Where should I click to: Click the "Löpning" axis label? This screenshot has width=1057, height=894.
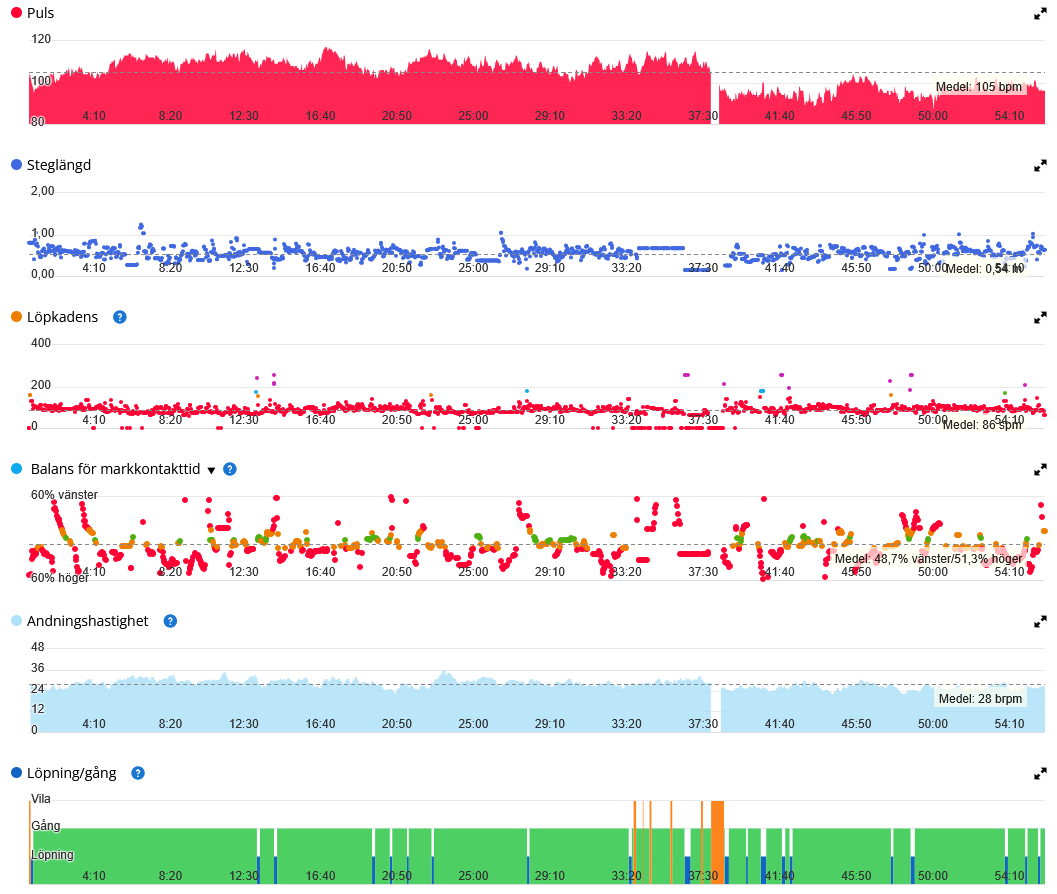53,855
